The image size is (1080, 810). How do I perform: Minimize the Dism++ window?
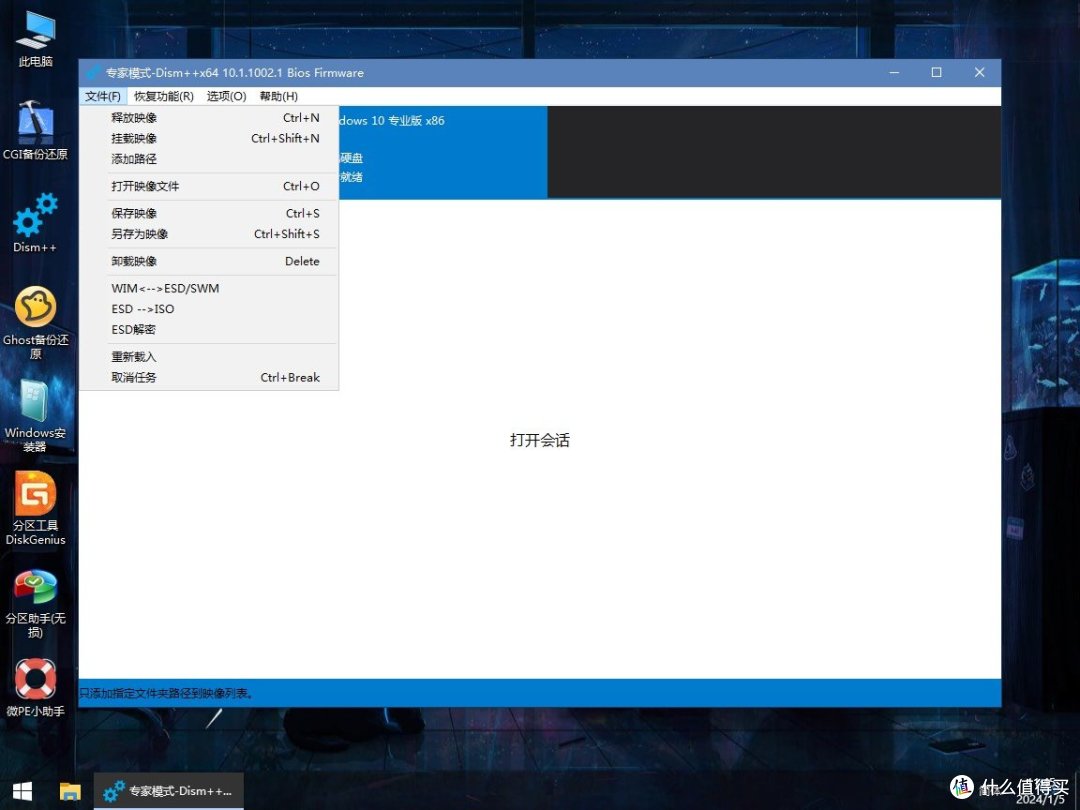(894, 72)
